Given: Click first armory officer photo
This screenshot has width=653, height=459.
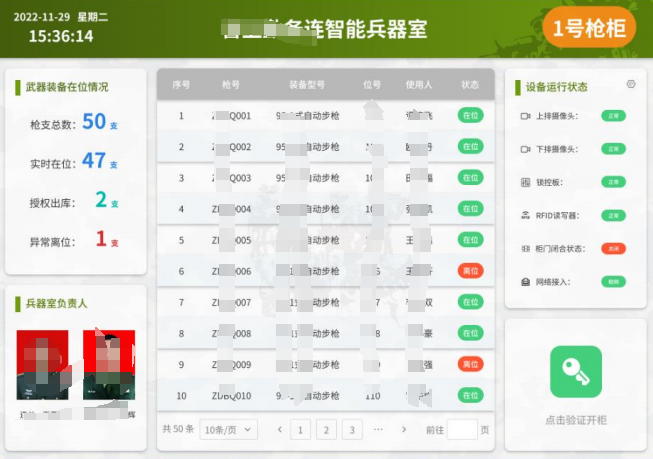Looking at the screenshot, I should pyautogui.click(x=42, y=365).
